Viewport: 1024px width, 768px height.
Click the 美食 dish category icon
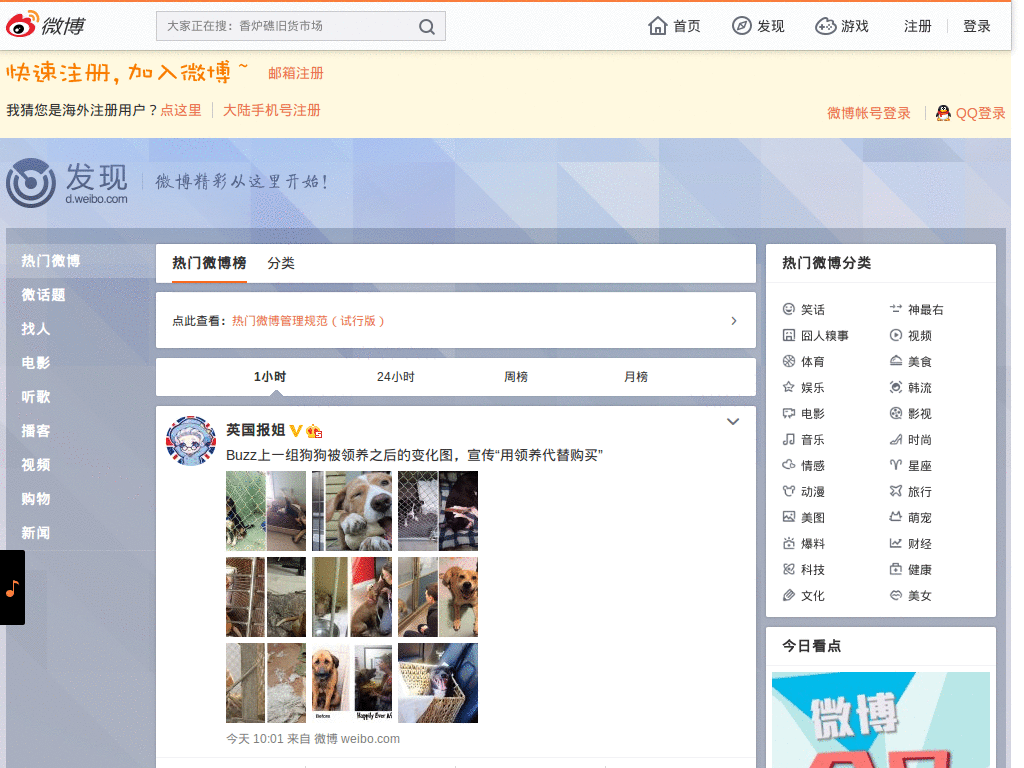895,361
